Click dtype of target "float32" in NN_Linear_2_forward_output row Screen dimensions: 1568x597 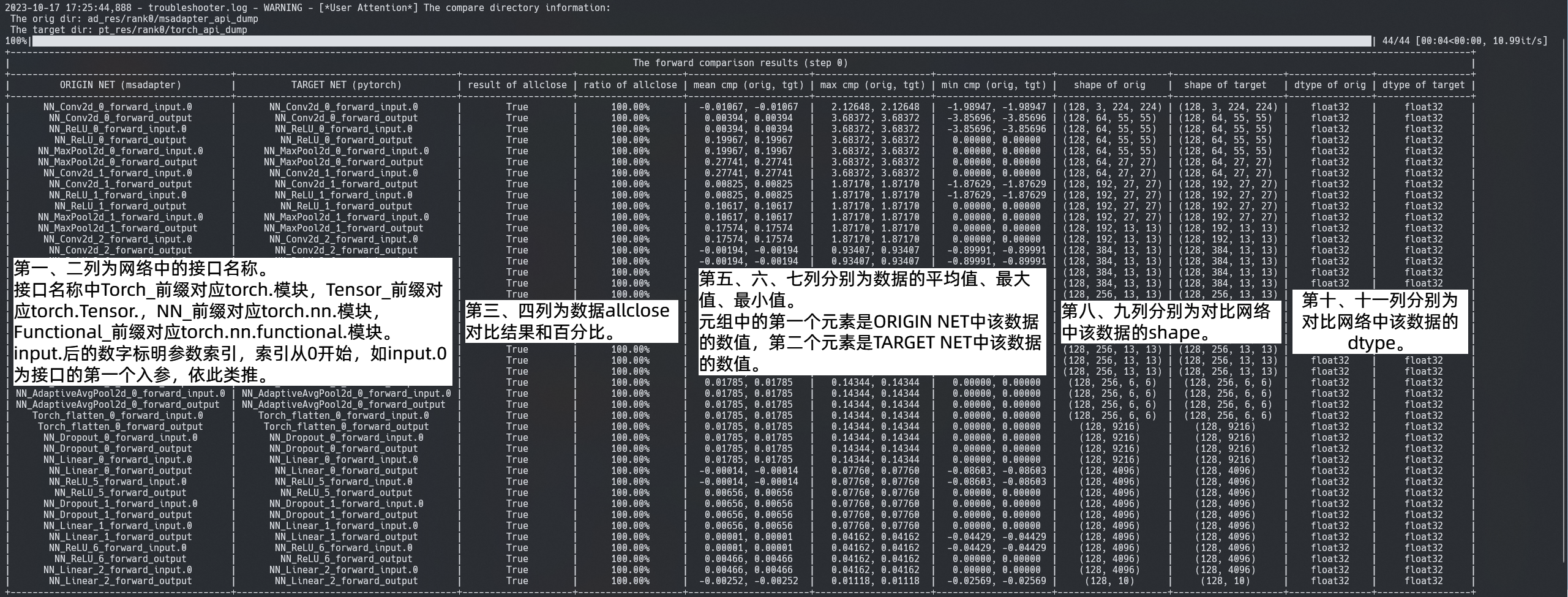click(1424, 581)
